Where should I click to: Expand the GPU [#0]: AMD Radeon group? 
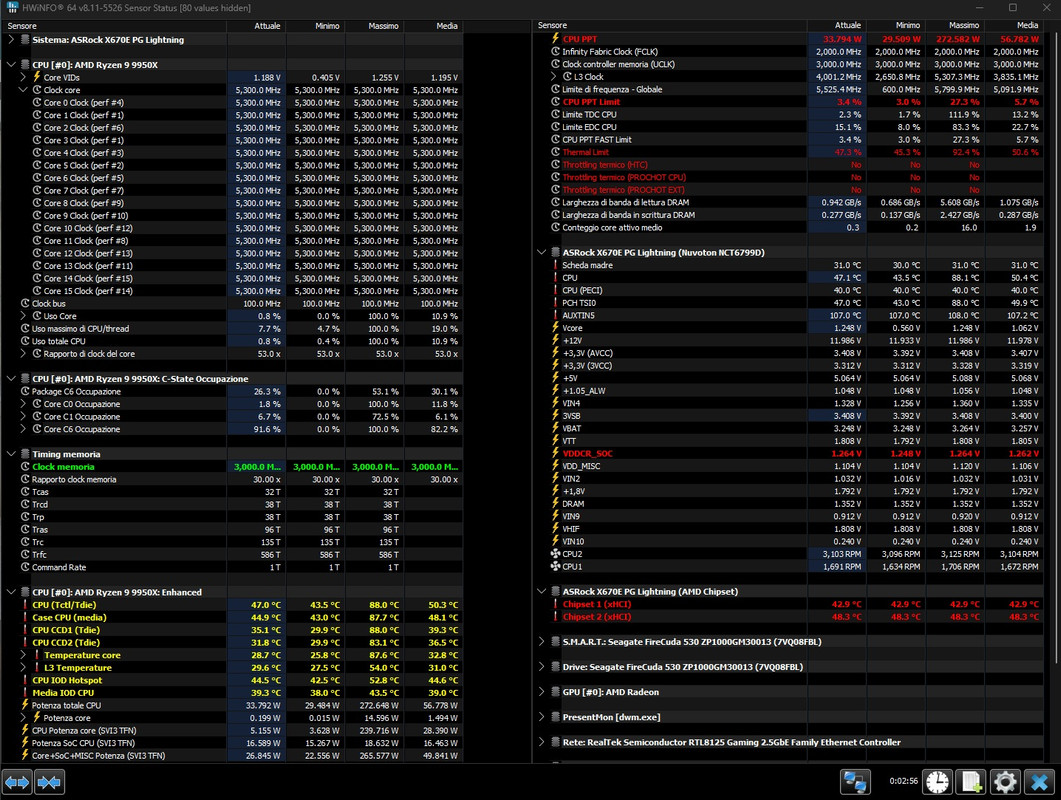[x=541, y=692]
